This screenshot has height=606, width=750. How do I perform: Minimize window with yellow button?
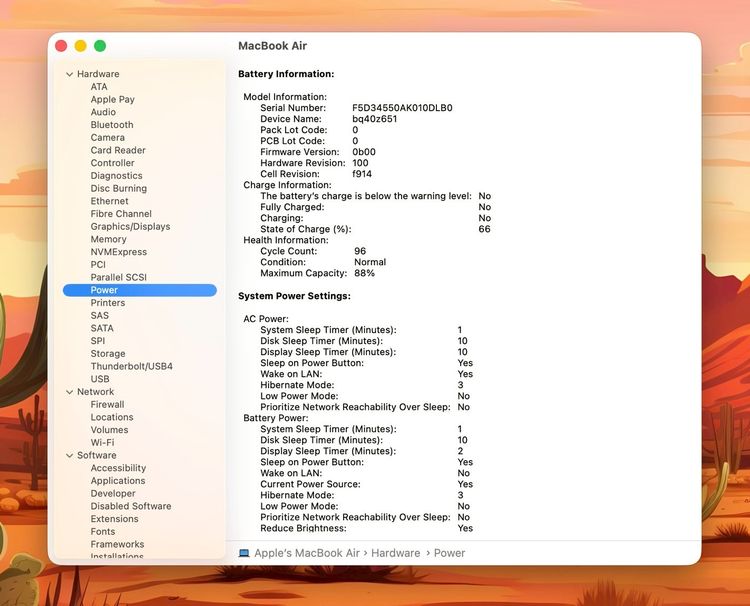tap(80, 46)
